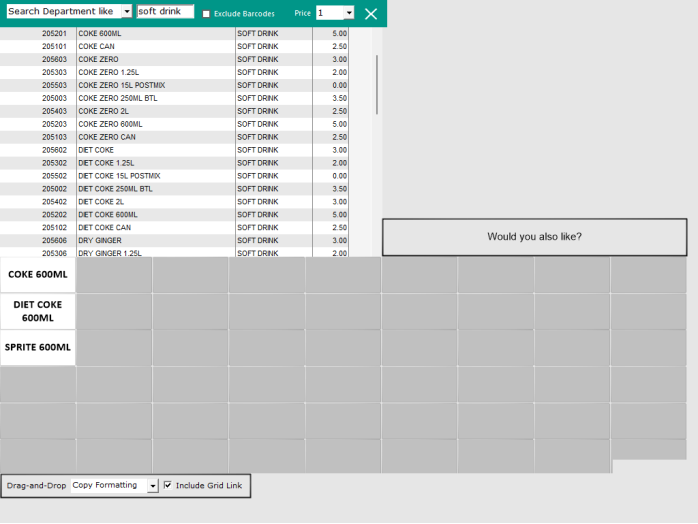The image size is (698, 524).
Task: Select the COKE ZERO 1.25L row
Action: pos(174,72)
